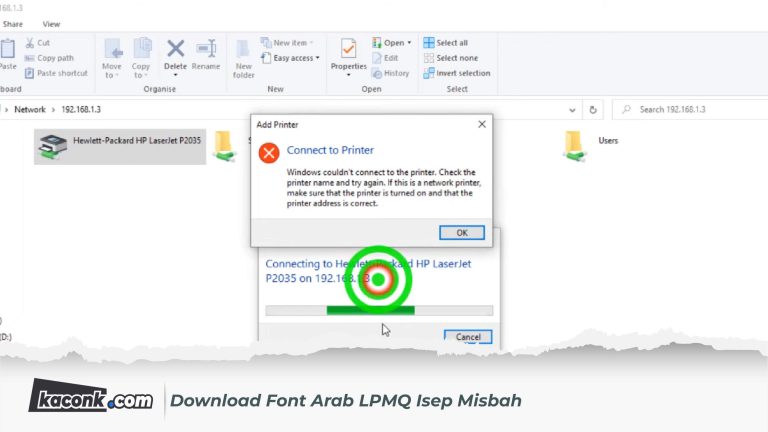This screenshot has width=768, height=432.
Task: Open the Move to command
Action: coord(112,58)
